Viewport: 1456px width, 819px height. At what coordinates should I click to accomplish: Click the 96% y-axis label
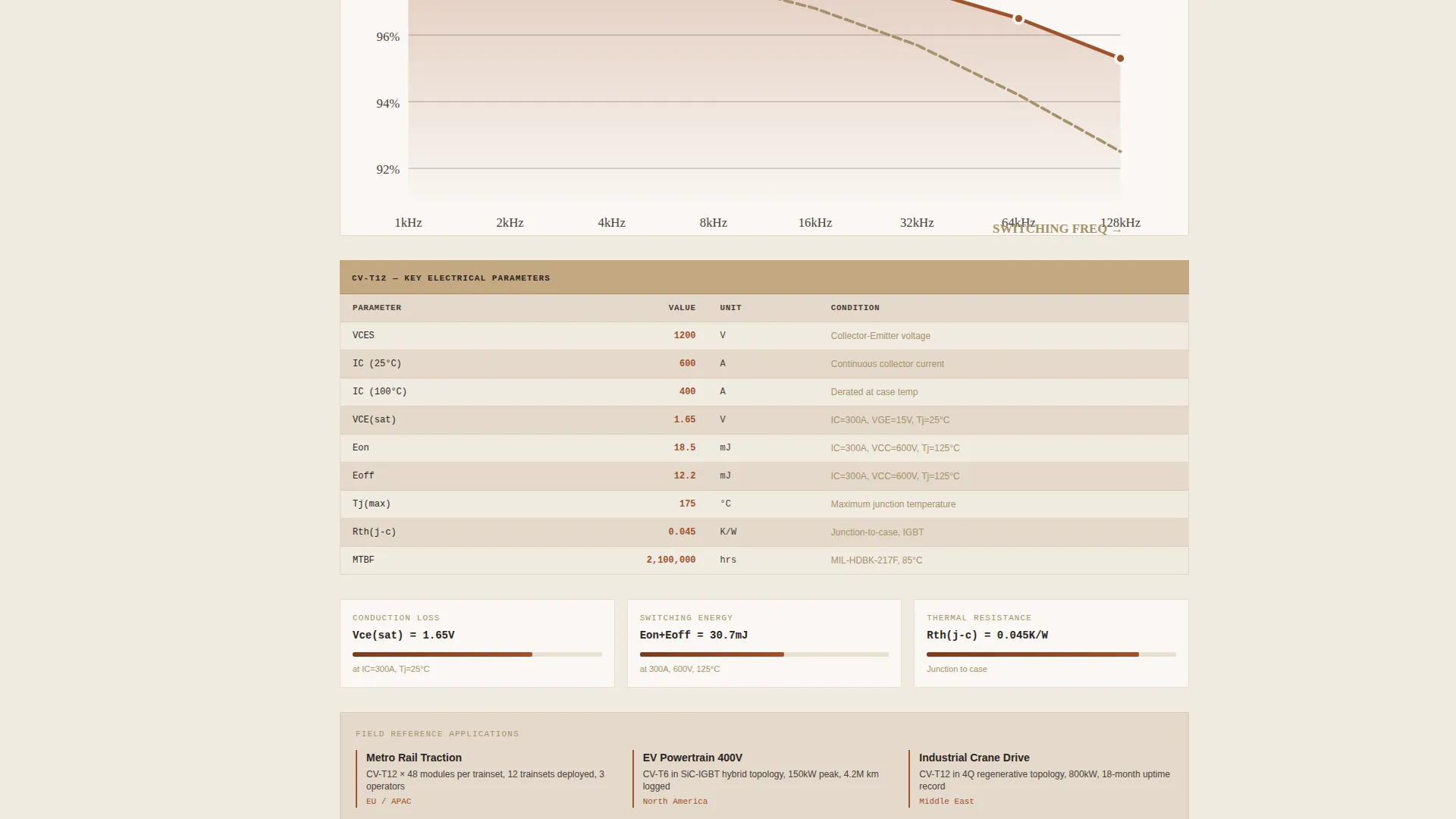click(388, 37)
